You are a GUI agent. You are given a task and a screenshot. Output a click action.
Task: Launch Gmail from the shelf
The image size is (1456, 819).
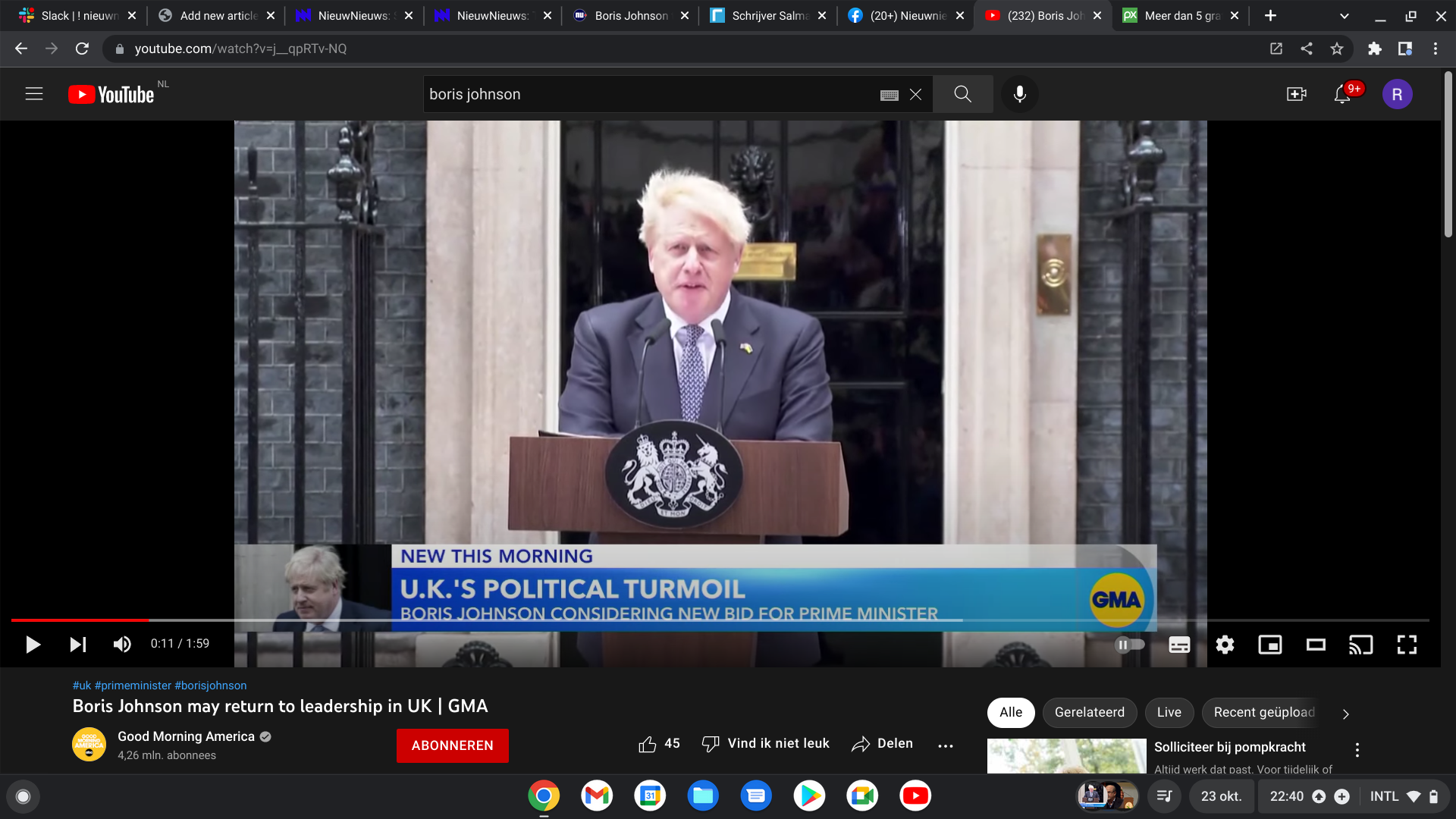[597, 795]
